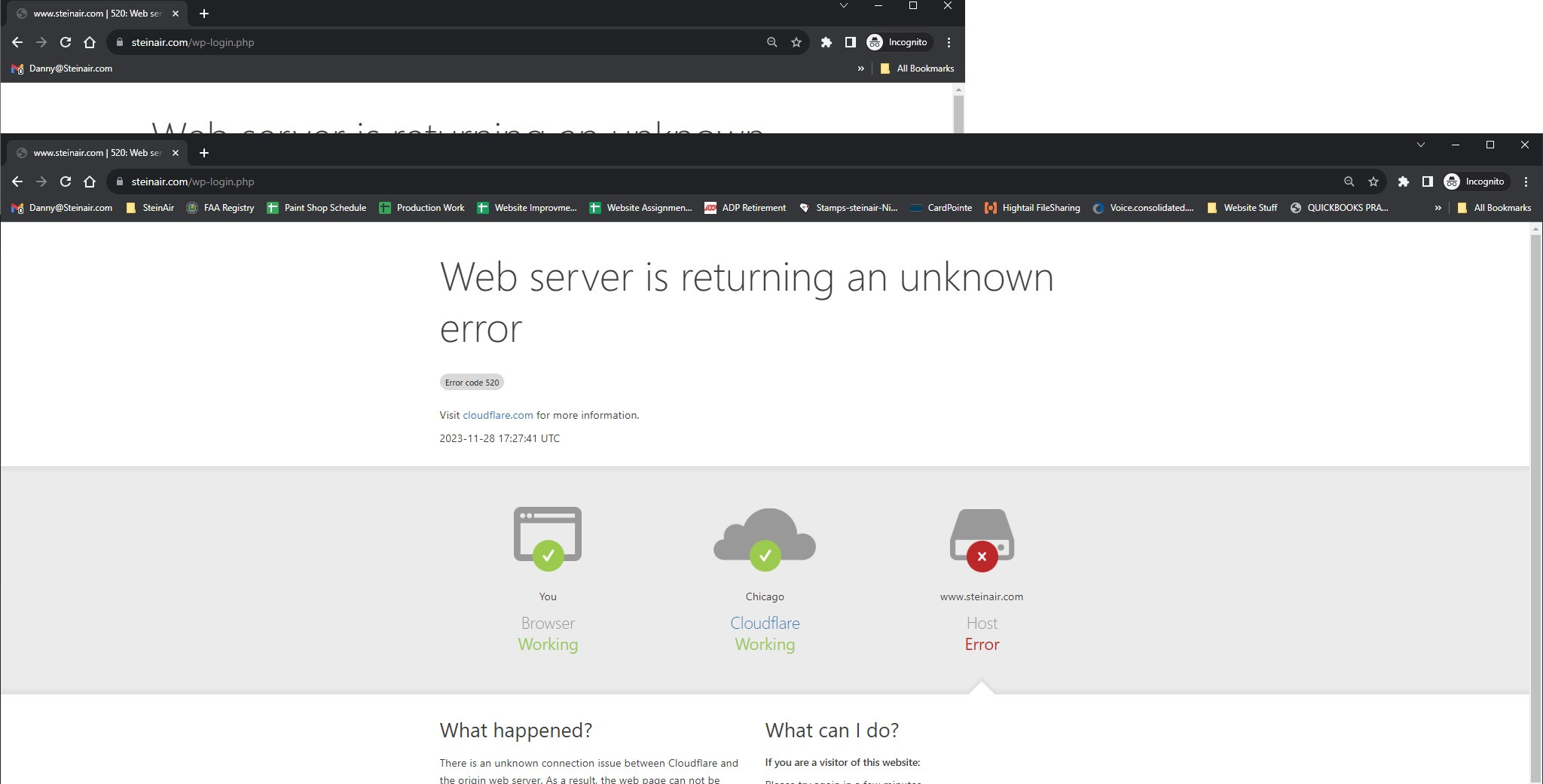
Task: Open three-dot menu in rear window
Action: click(x=949, y=42)
